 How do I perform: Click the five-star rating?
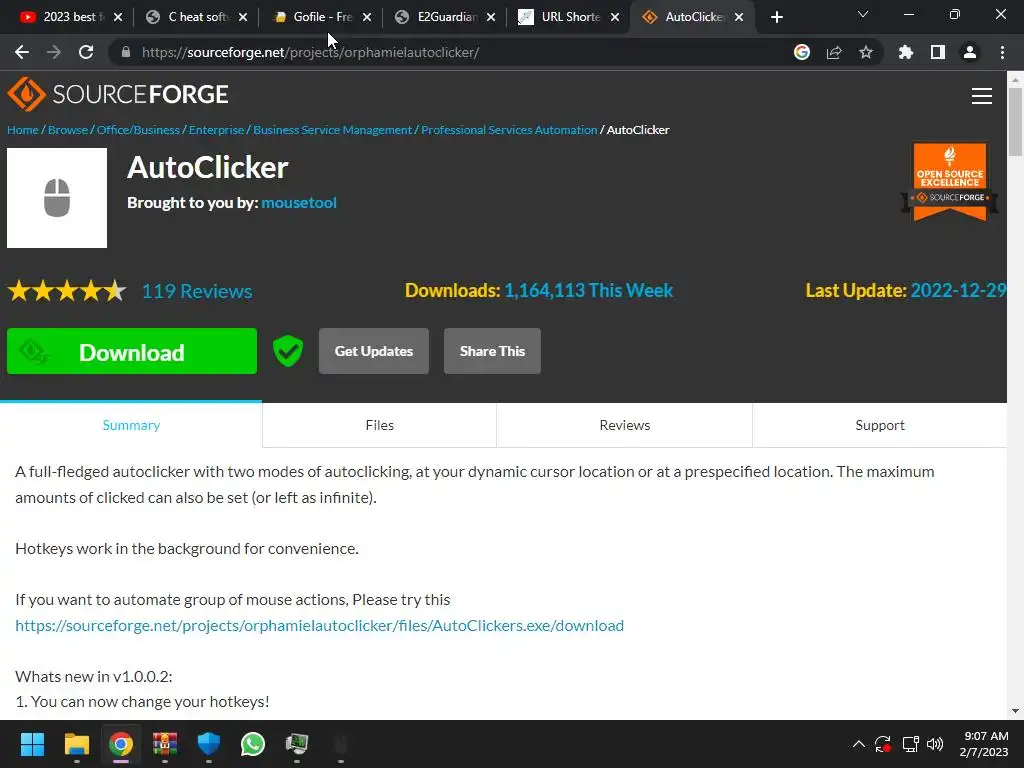(67, 291)
